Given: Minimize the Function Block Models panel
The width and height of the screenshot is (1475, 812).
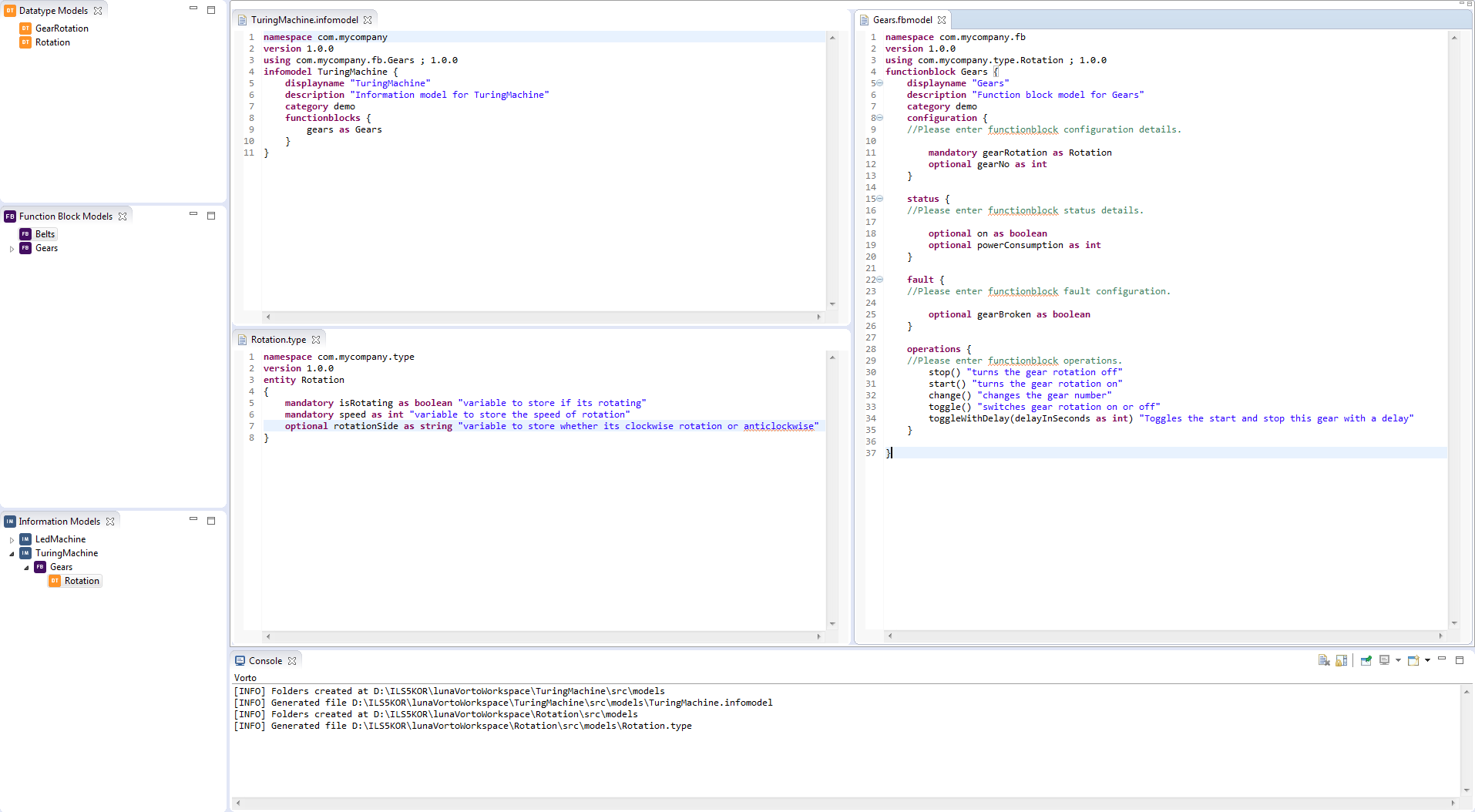Looking at the screenshot, I should (x=193, y=214).
